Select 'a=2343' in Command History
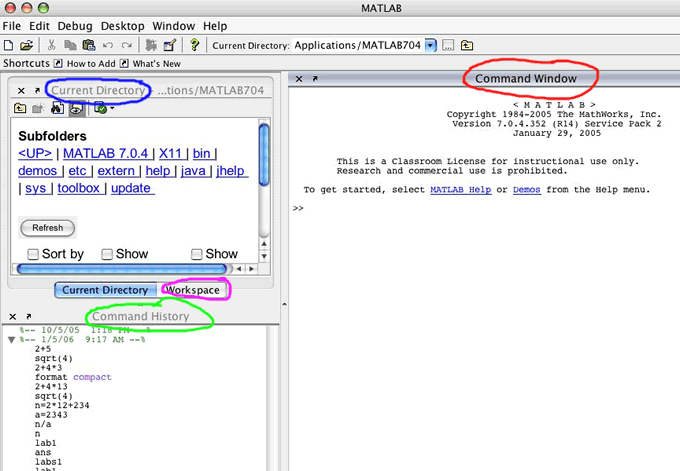The image size is (680, 471). (51, 415)
